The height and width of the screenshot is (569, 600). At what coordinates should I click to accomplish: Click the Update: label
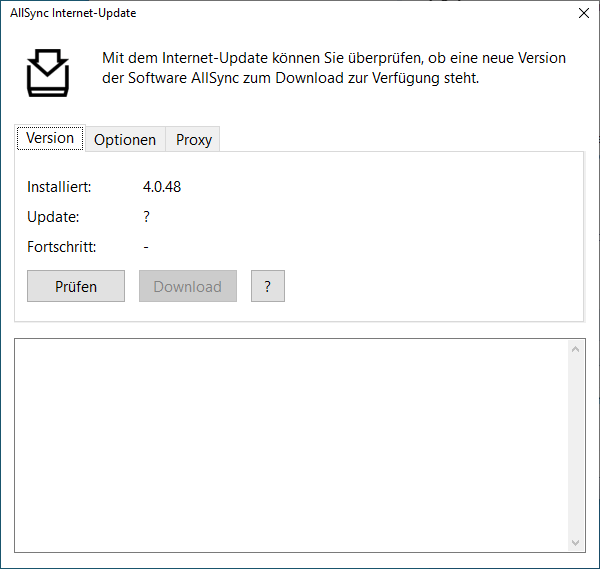point(53,217)
